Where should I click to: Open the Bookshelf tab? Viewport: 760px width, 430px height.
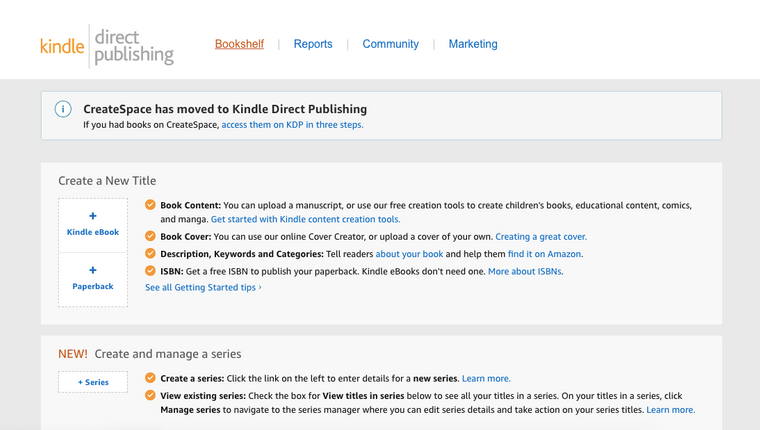(239, 44)
